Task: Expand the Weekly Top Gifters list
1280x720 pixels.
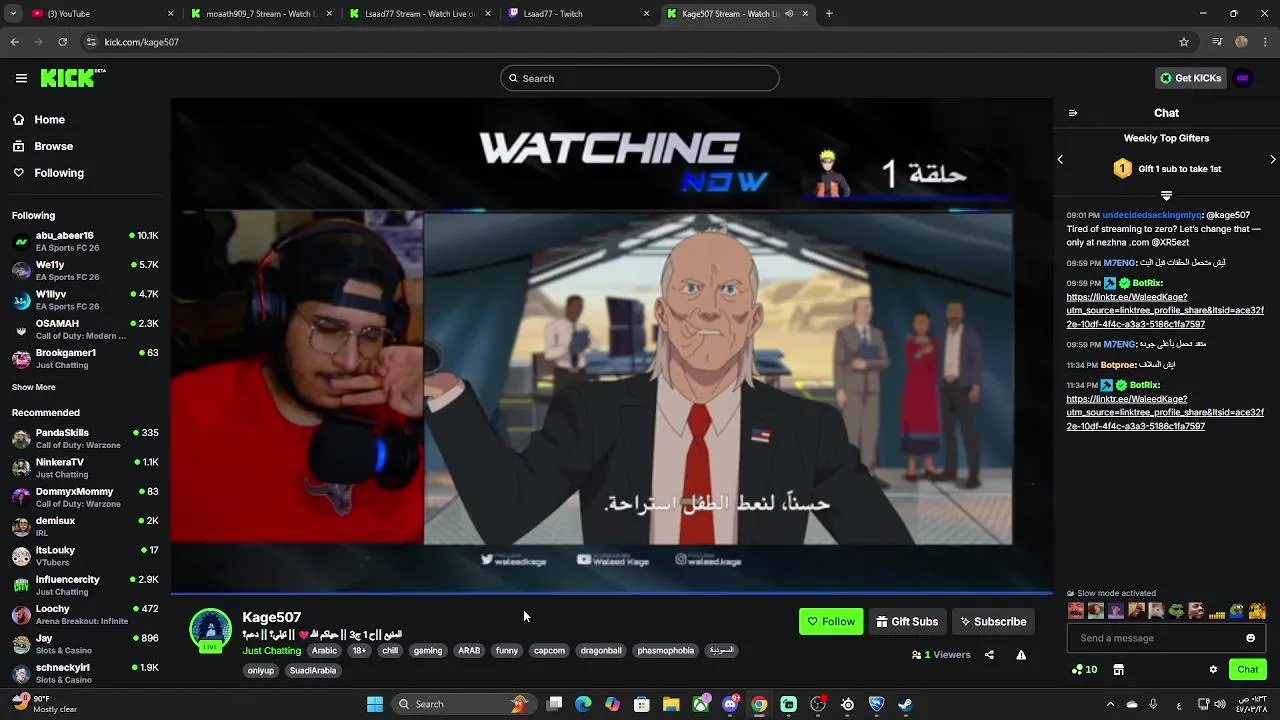Action: (1166, 195)
